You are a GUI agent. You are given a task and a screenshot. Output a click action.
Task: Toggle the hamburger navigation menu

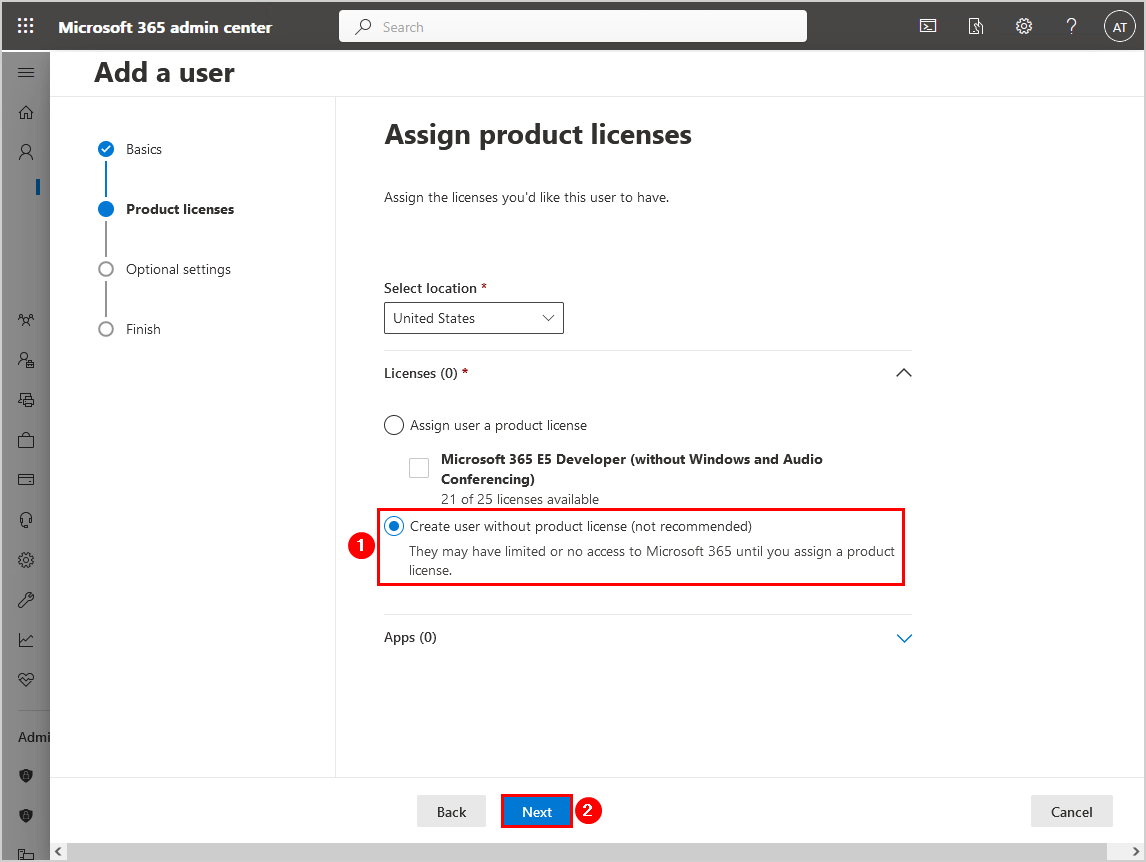tap(26, 73)
